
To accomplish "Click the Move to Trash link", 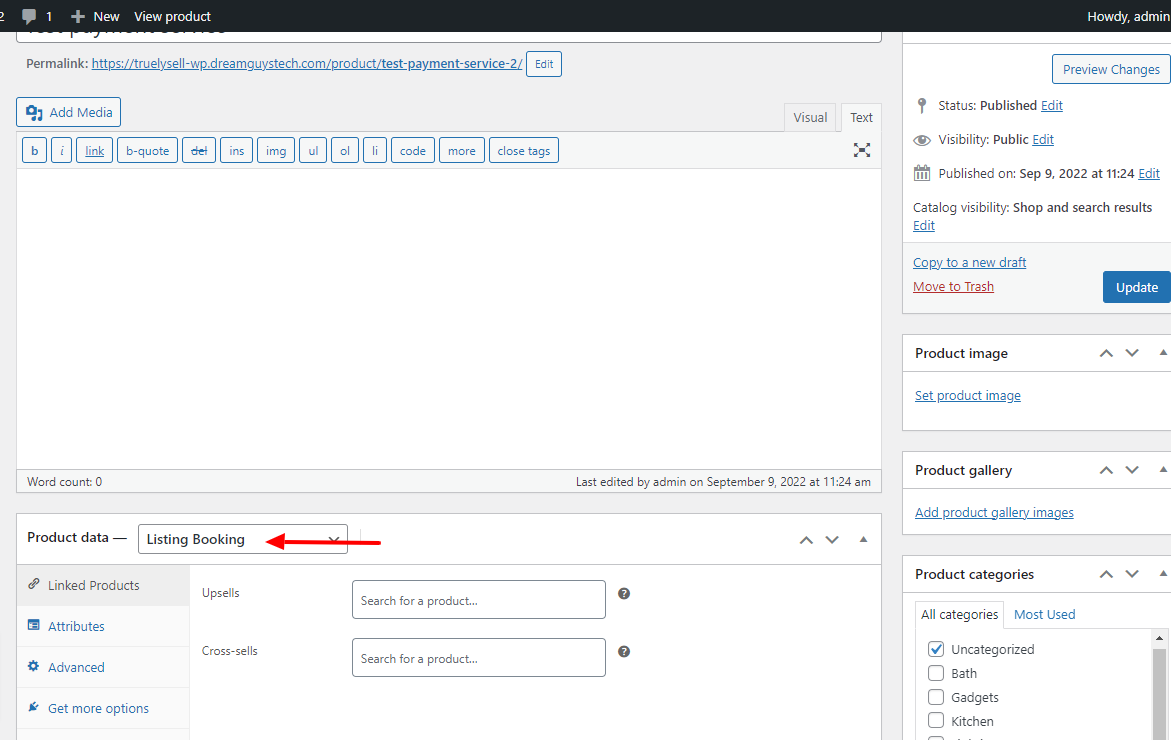I will [953, 287].
